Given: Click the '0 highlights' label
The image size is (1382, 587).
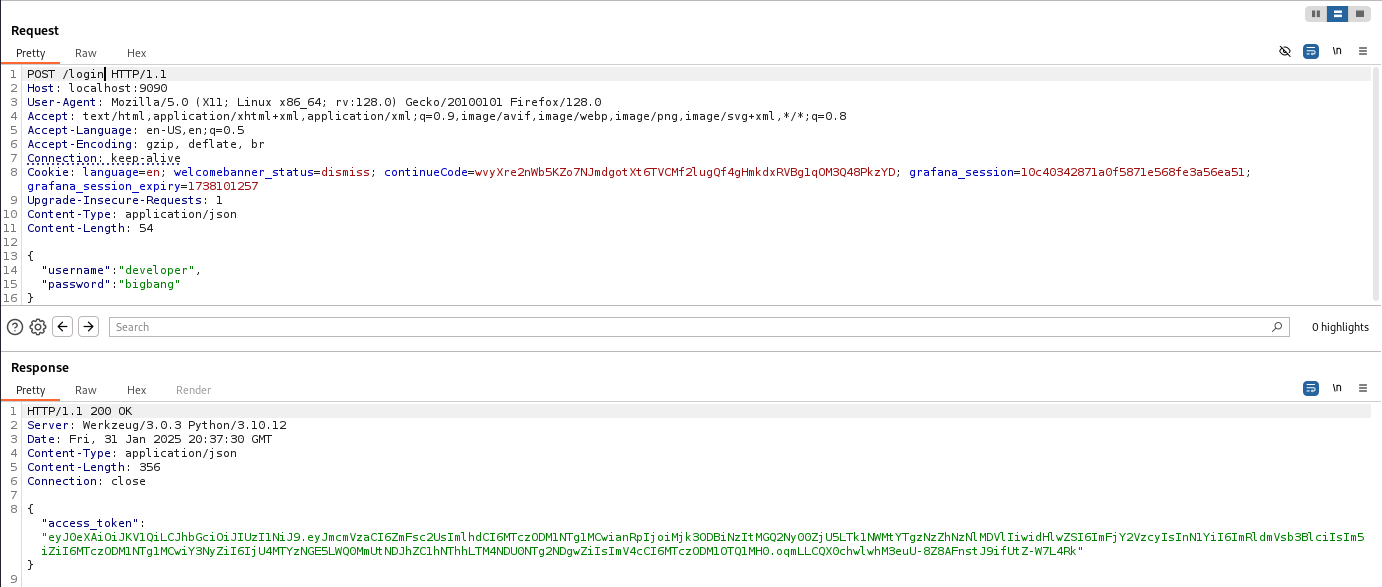Looking at the screenshot, I should click(1340, 327).
